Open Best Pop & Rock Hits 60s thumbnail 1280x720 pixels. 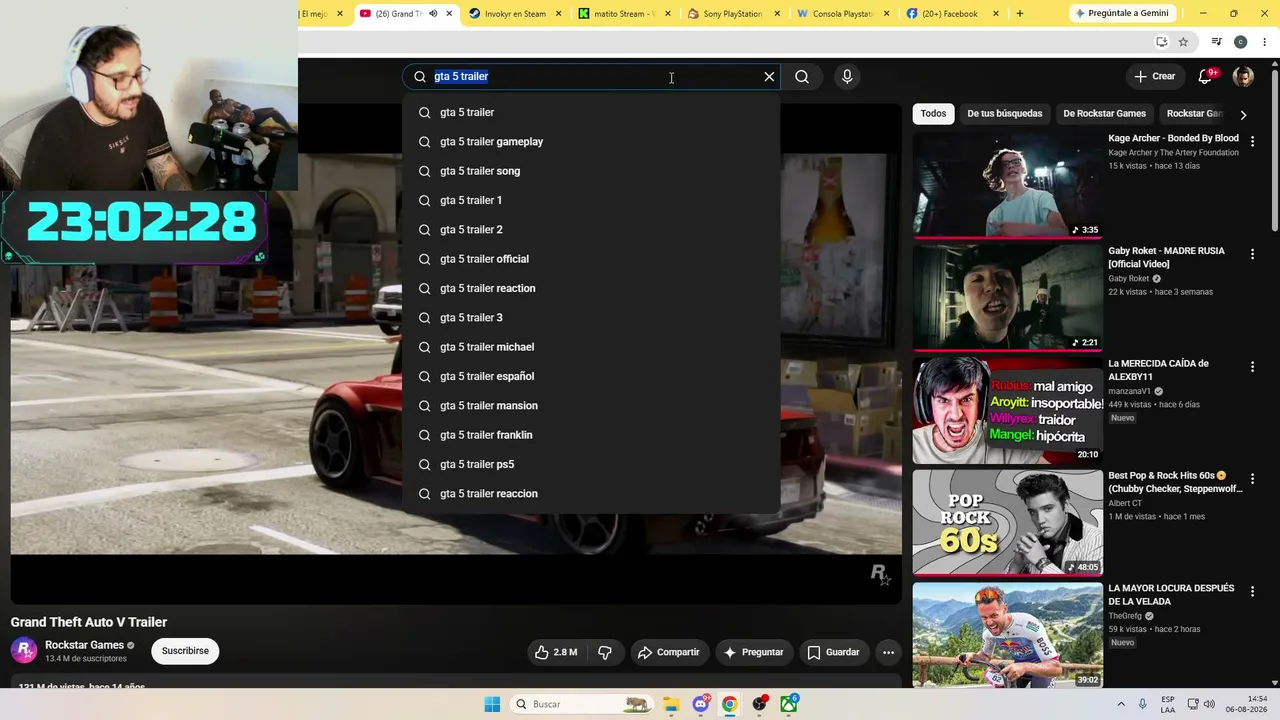[x=1007, y=522]
